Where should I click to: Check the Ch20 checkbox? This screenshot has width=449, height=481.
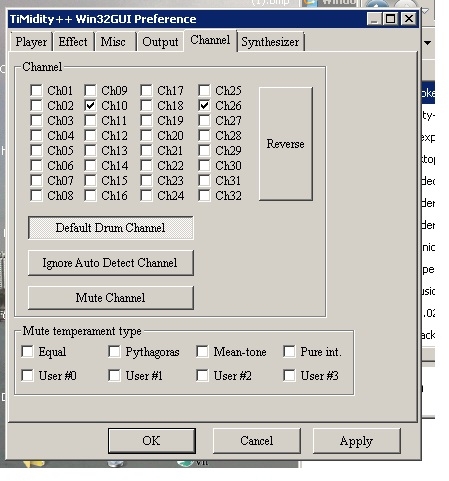tap(146, 135)
